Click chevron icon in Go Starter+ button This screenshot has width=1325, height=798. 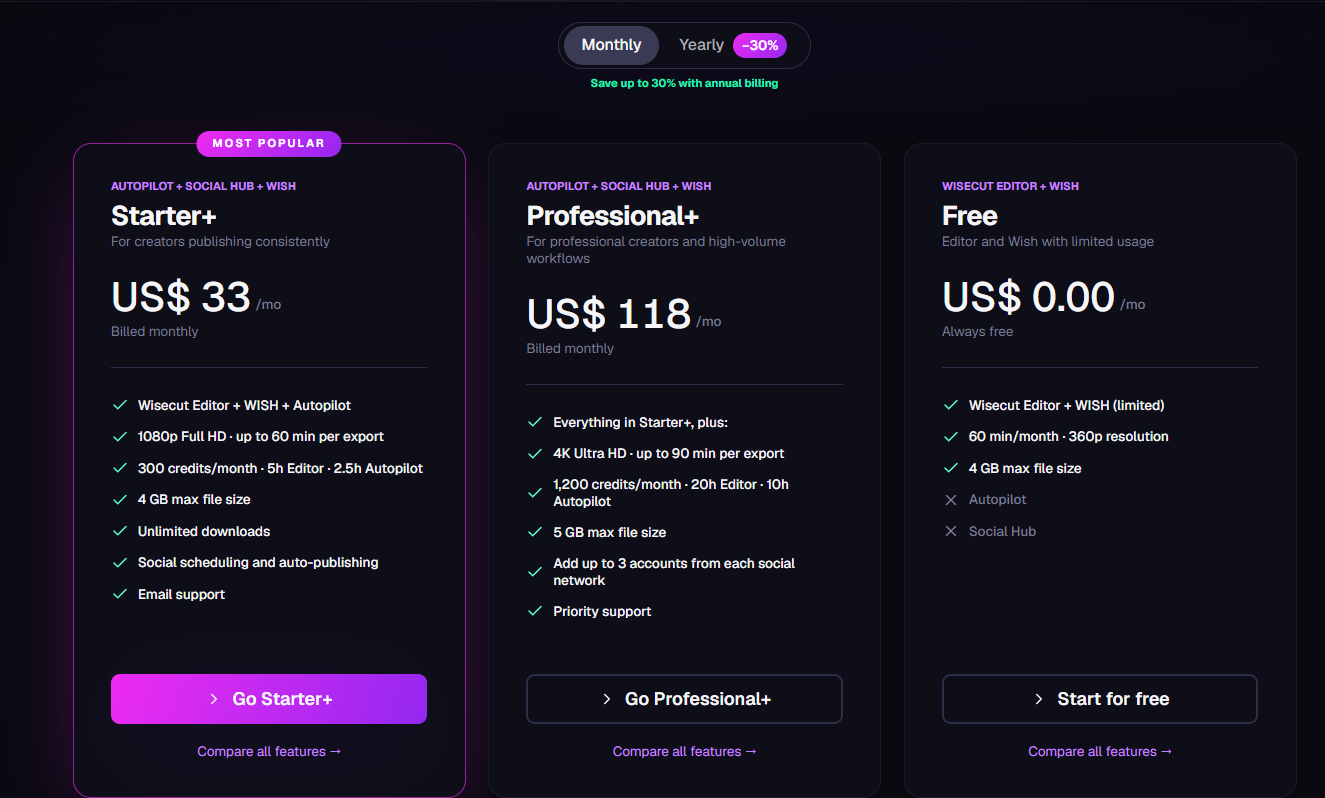[214, 699]
